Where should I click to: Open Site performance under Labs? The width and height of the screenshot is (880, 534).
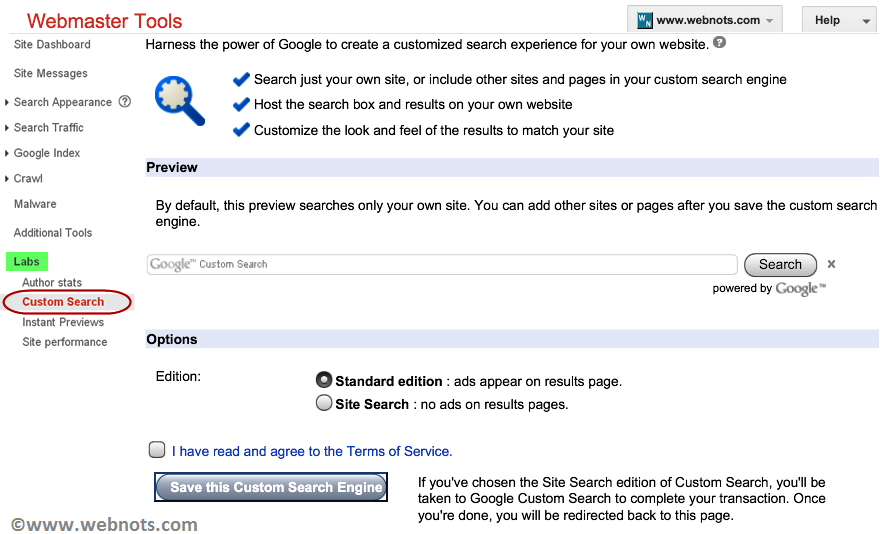[x=65, y=342]
